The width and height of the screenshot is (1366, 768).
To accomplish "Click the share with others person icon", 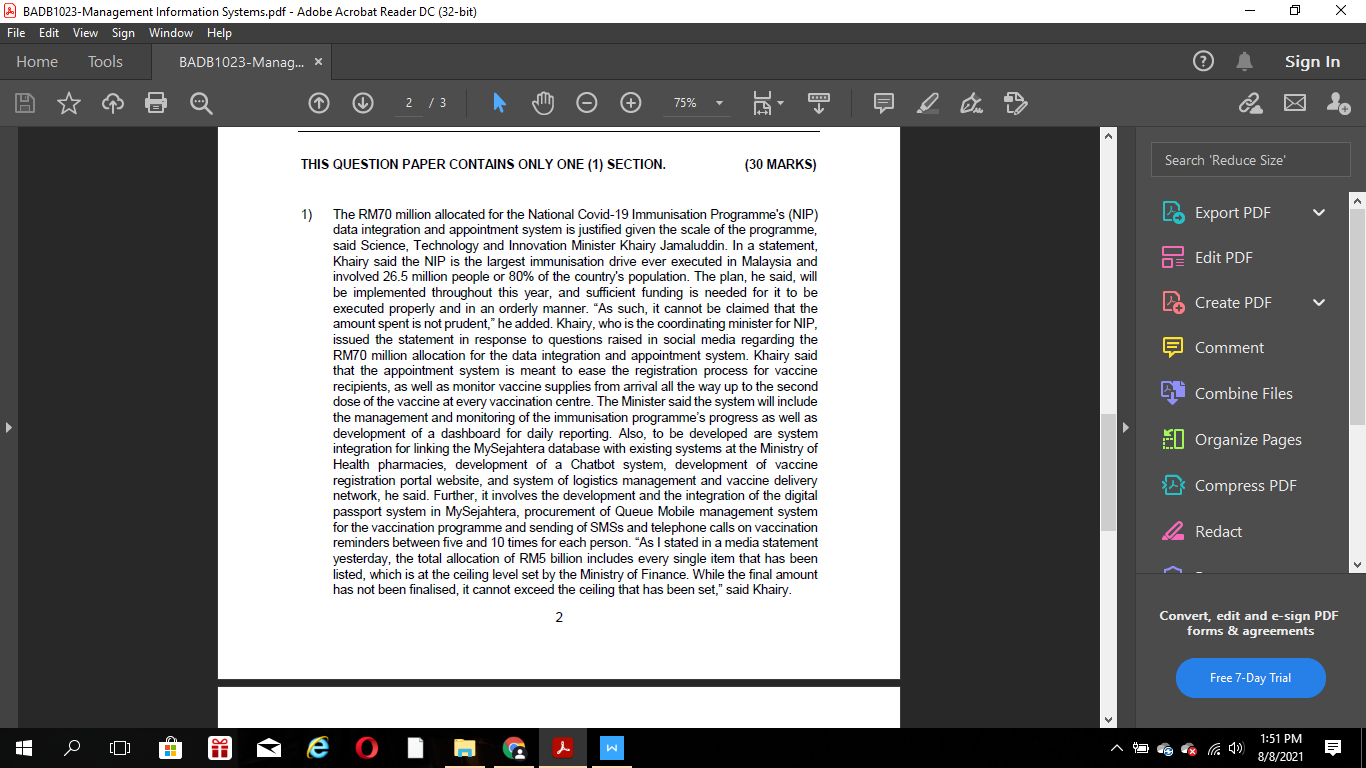I will point(1338,103).
